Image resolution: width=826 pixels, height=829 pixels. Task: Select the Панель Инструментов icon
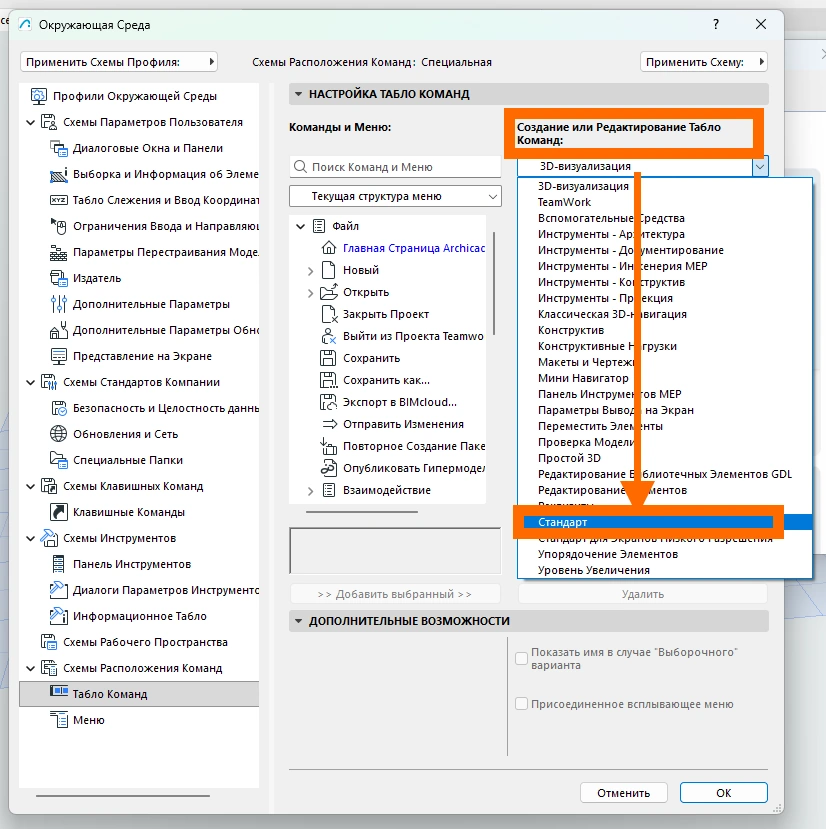(x=58, y=564)
